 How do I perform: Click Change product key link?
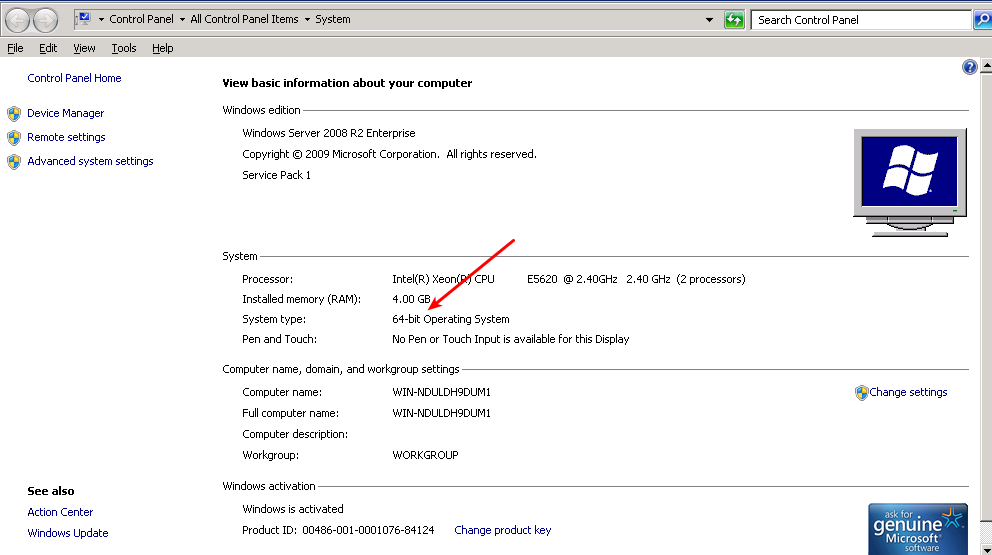502,530
